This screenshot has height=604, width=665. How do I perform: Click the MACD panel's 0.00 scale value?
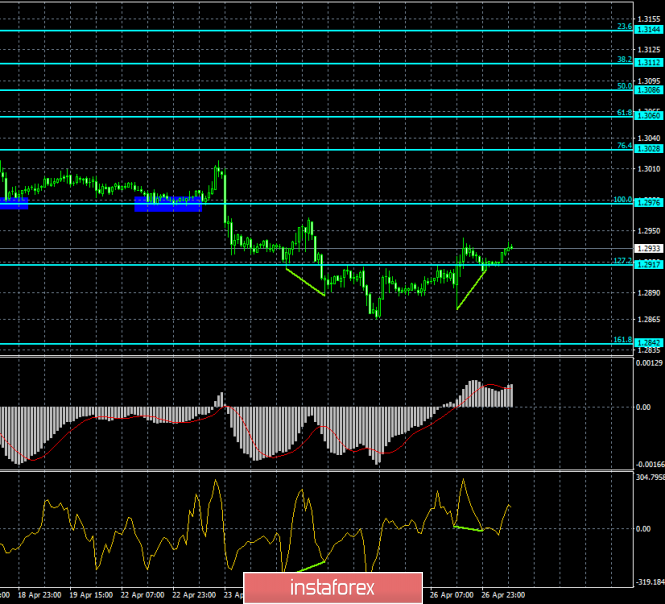pyautogui.click(x=643, y=408)
